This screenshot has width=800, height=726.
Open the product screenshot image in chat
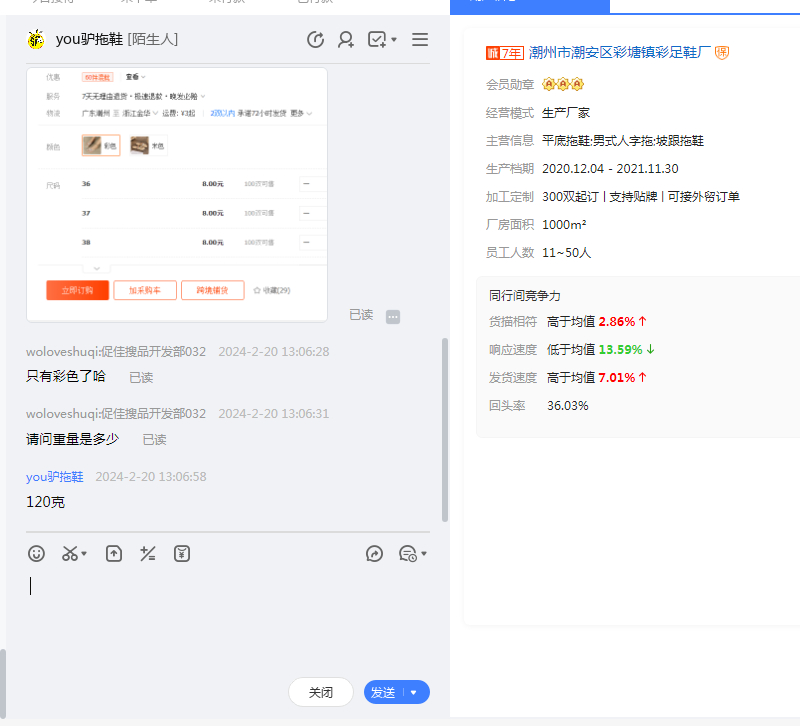(177, 194)
